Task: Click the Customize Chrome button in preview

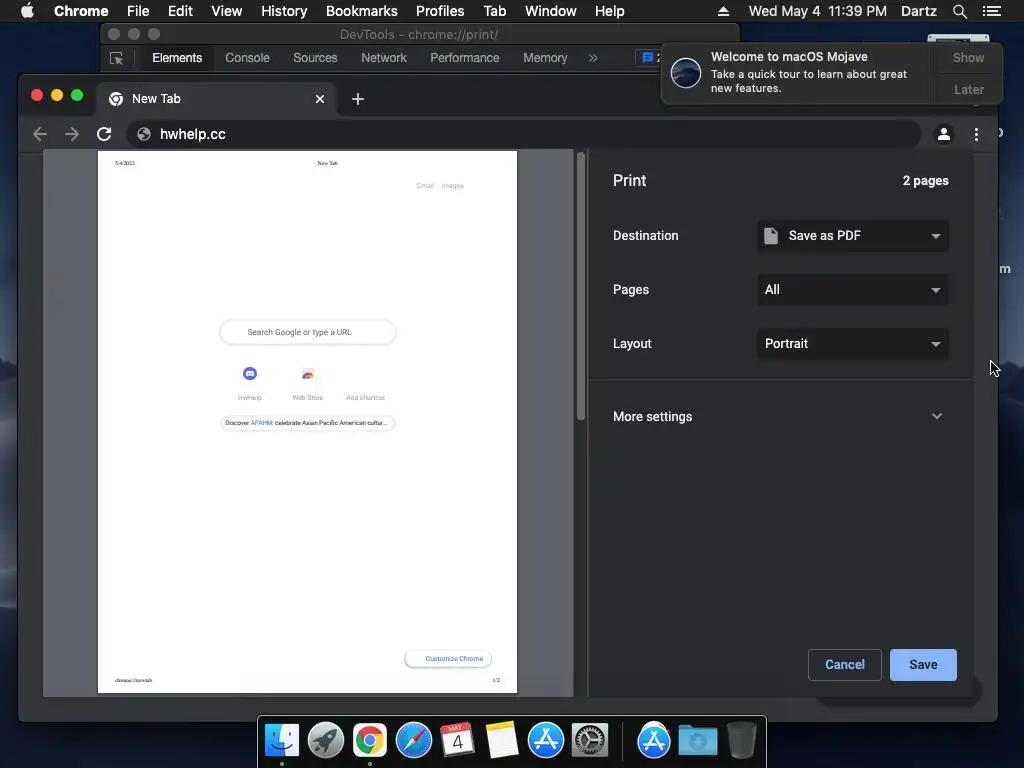Action: [448, 658]
